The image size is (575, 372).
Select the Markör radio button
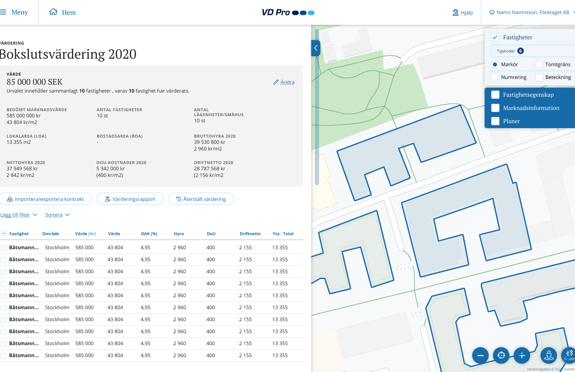[x=495, y=65]
